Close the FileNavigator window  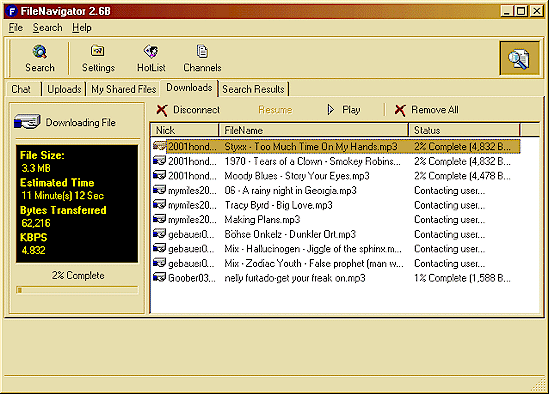pyautogui.click(x=537, y=11)
